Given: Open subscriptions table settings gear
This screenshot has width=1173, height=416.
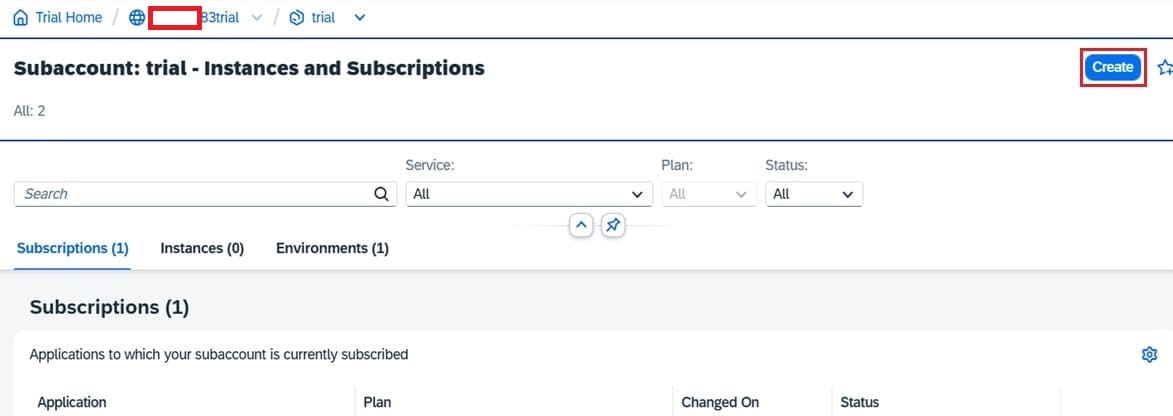Looking at the screenshot, I should (1149, 354).
